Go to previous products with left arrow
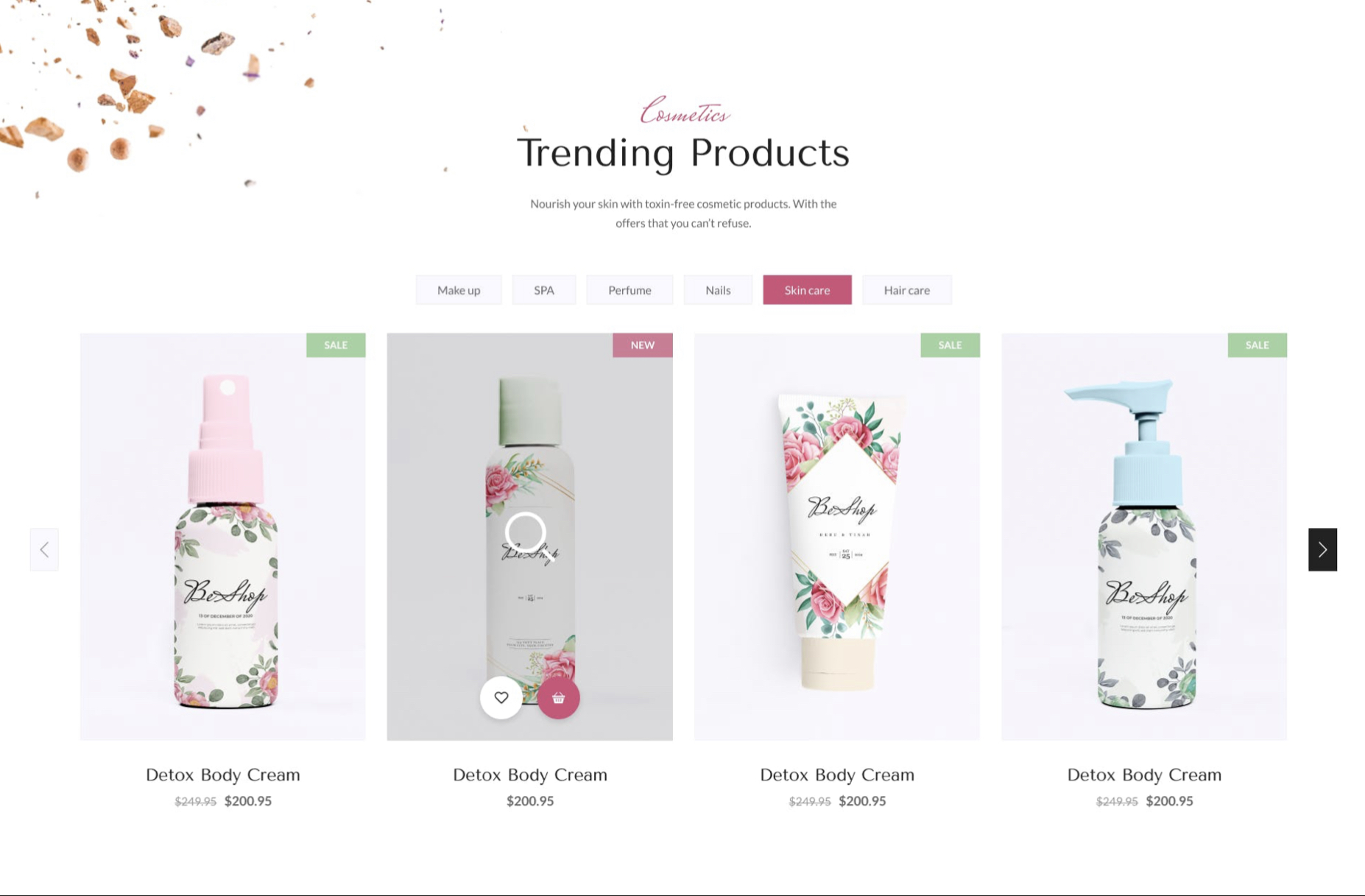The width and height of the screenshot is (1365, 896). pos(44,549)
